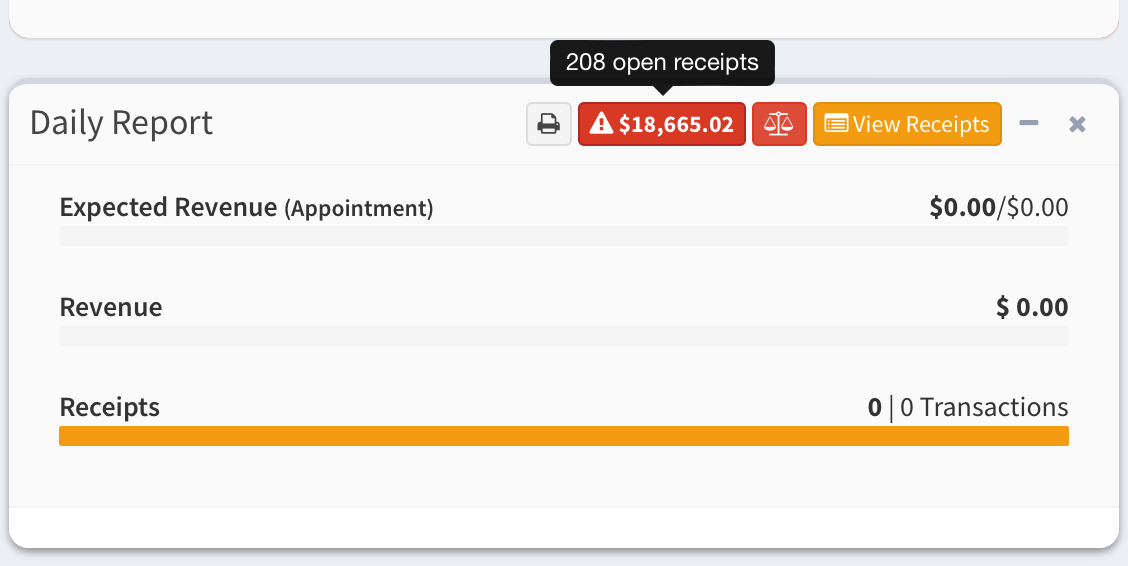Click the receipt list icon in View Receipts
The width and height of the screenshot is (1128, 566).
click(x=836, y=124)
